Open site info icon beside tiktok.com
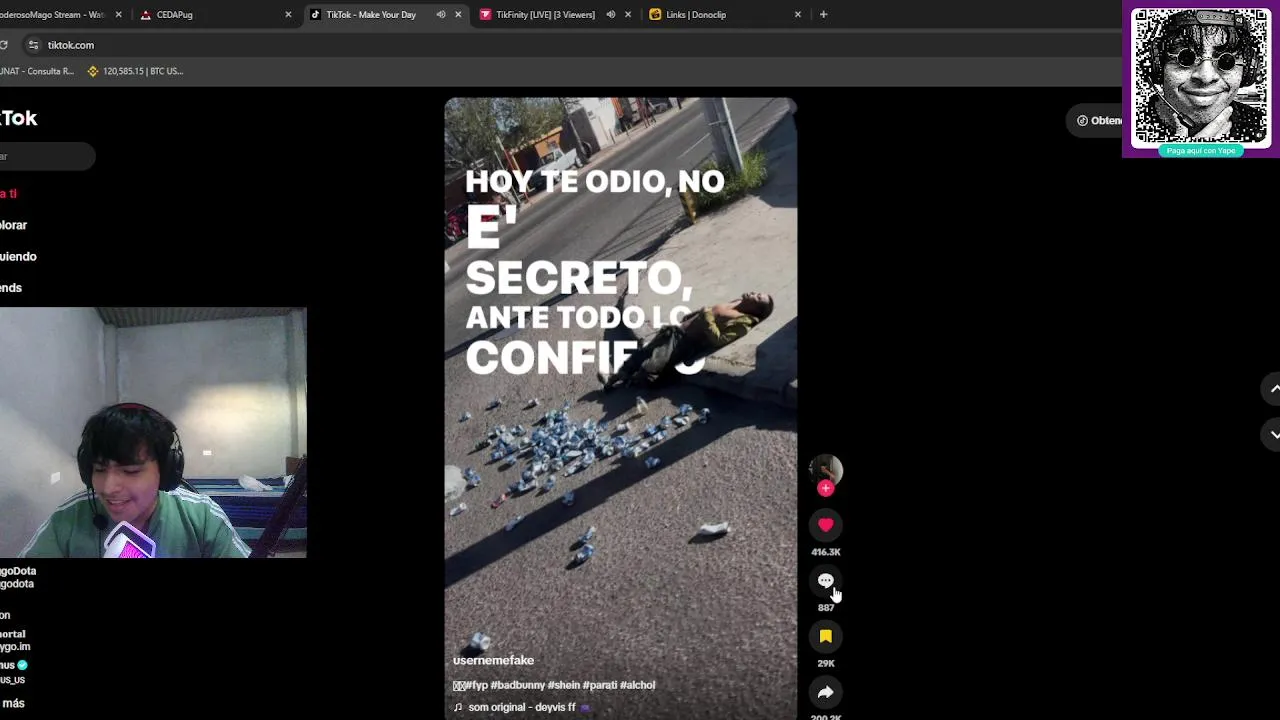 [x=33, y=45]
